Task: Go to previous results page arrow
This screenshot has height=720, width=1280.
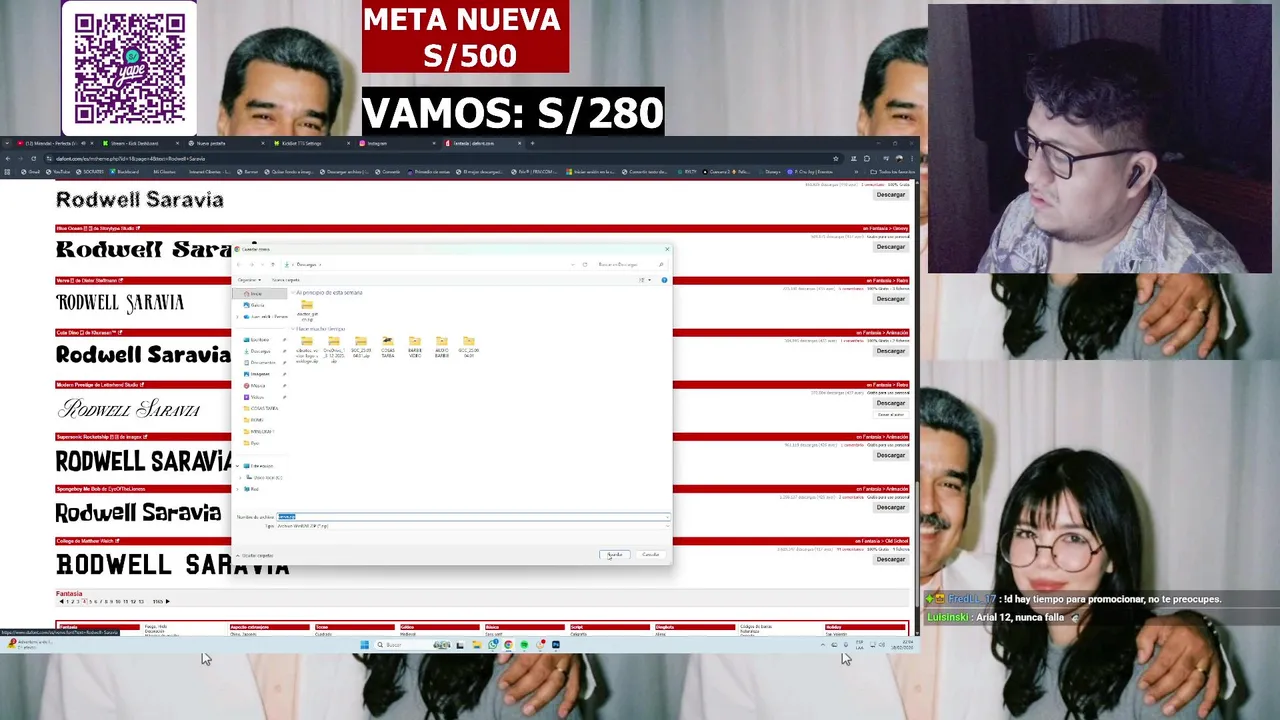Action: pos(61,602)
